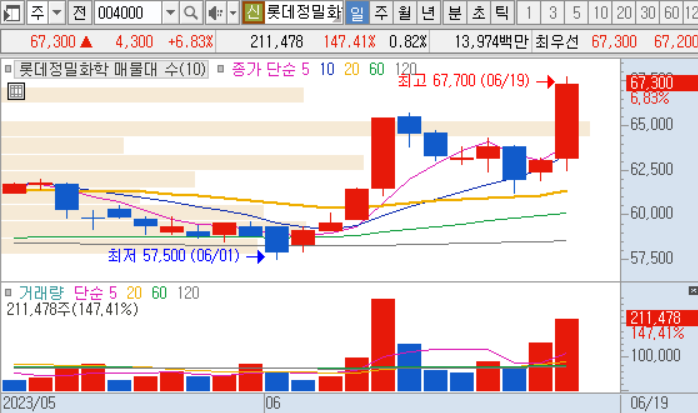Click the volume 단순 5 legend
The image size is (698, 413).
[x=95, y=293]
